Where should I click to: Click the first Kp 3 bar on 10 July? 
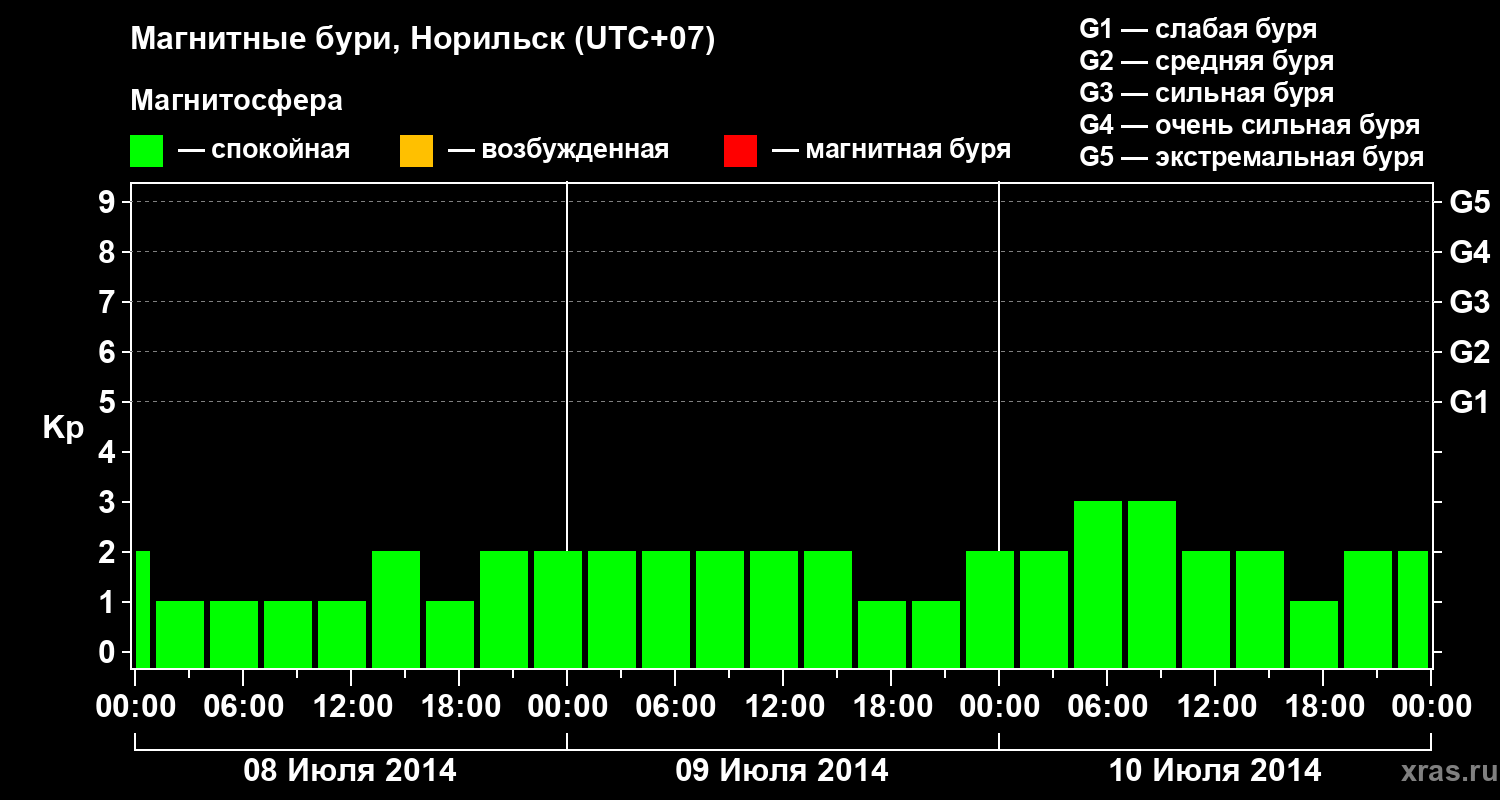pos(1098,584)
